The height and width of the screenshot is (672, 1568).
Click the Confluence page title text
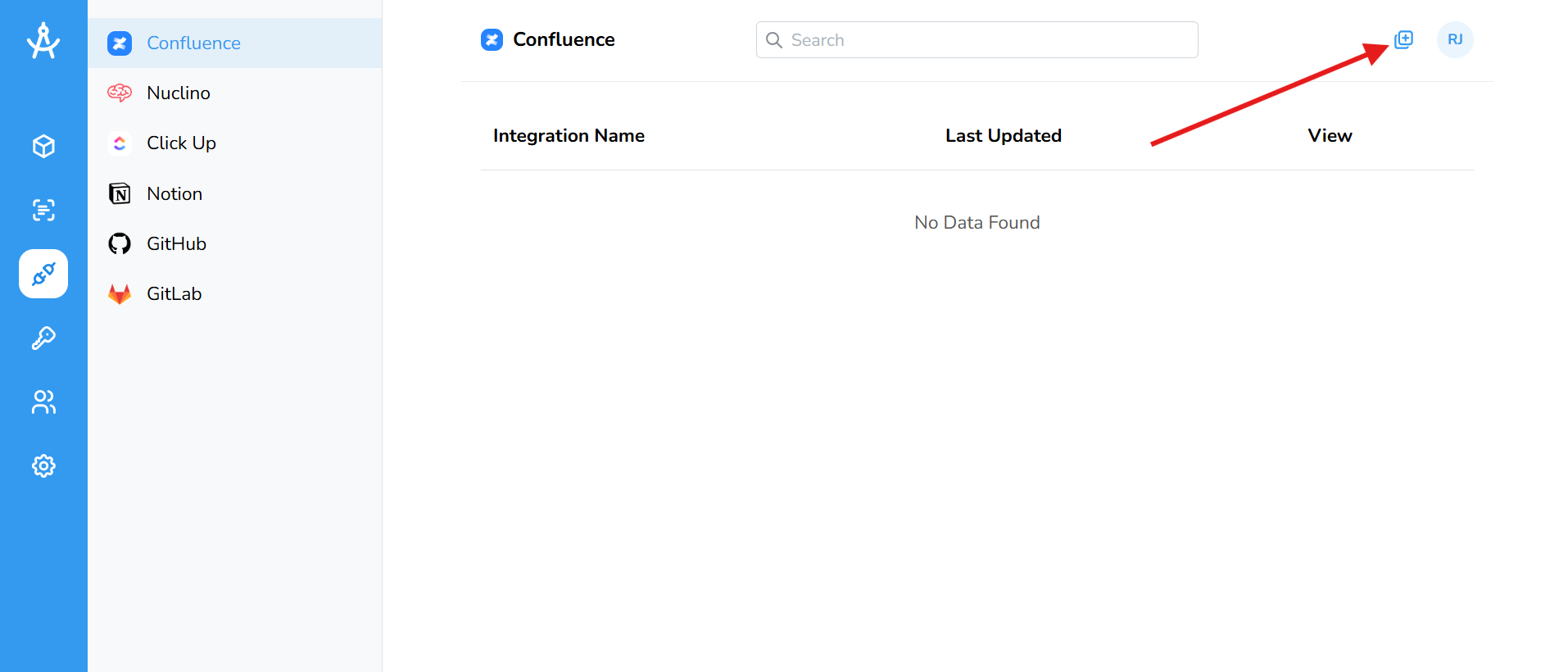[564, 39]
